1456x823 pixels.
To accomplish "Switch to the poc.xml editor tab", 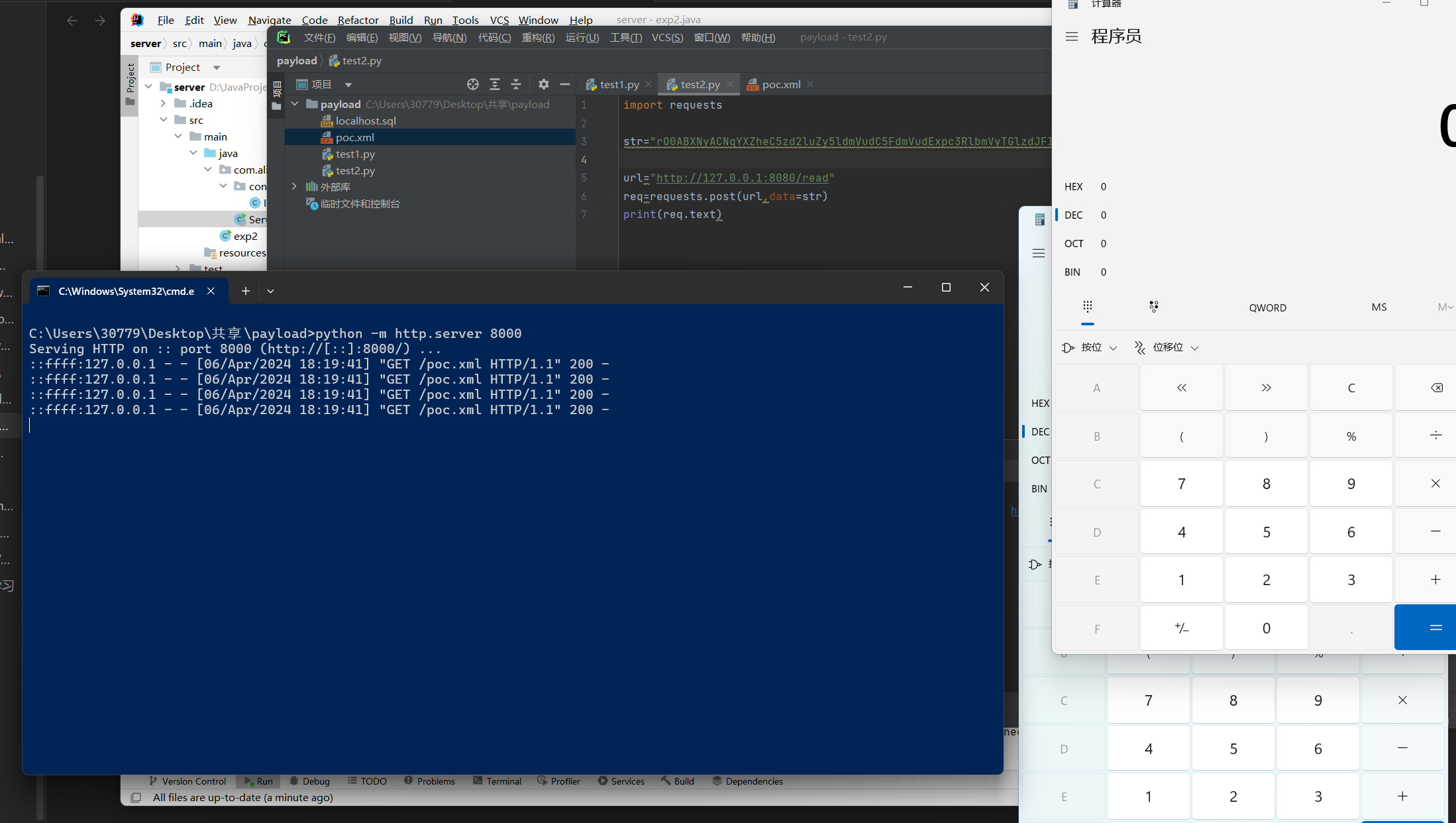I will point(780,84).
